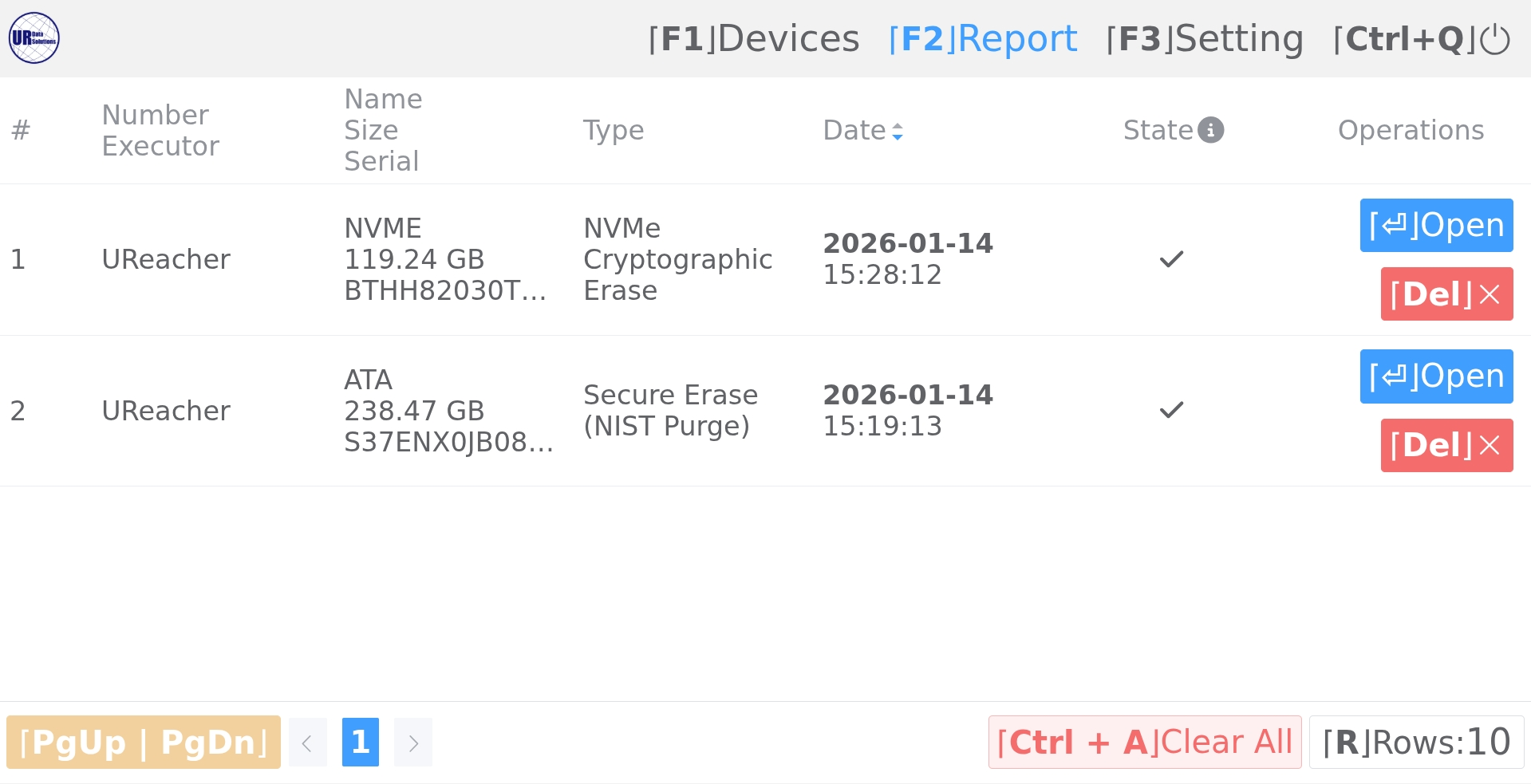Go to previous page chevron

tap(307, 743)
